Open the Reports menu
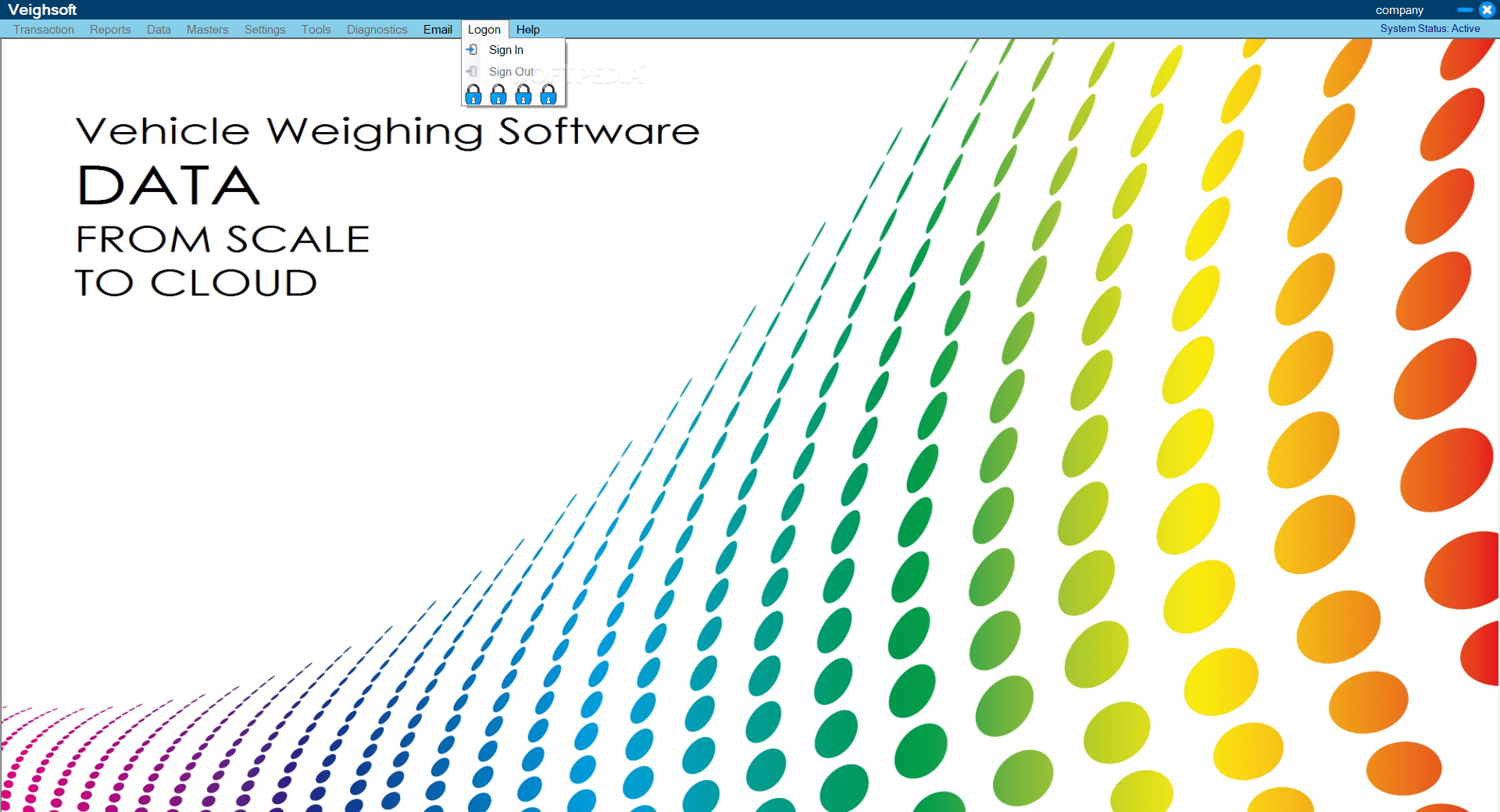 pos(110,30)
